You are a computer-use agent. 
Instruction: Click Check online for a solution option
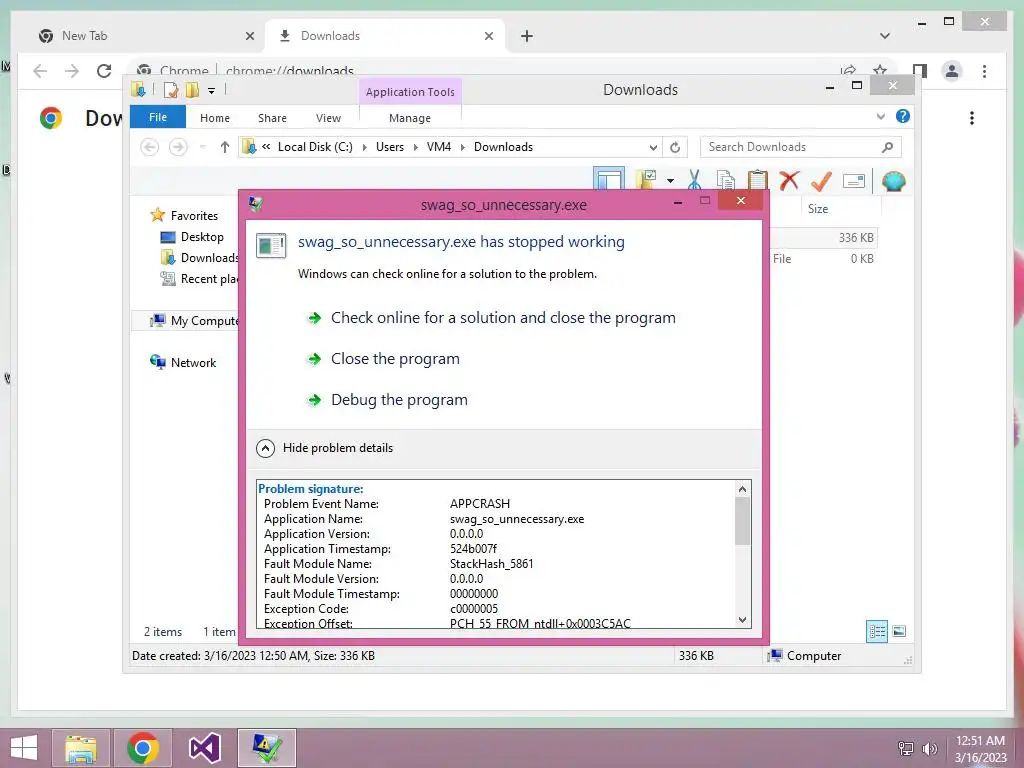pyautogui.click(x=503, y=318)
